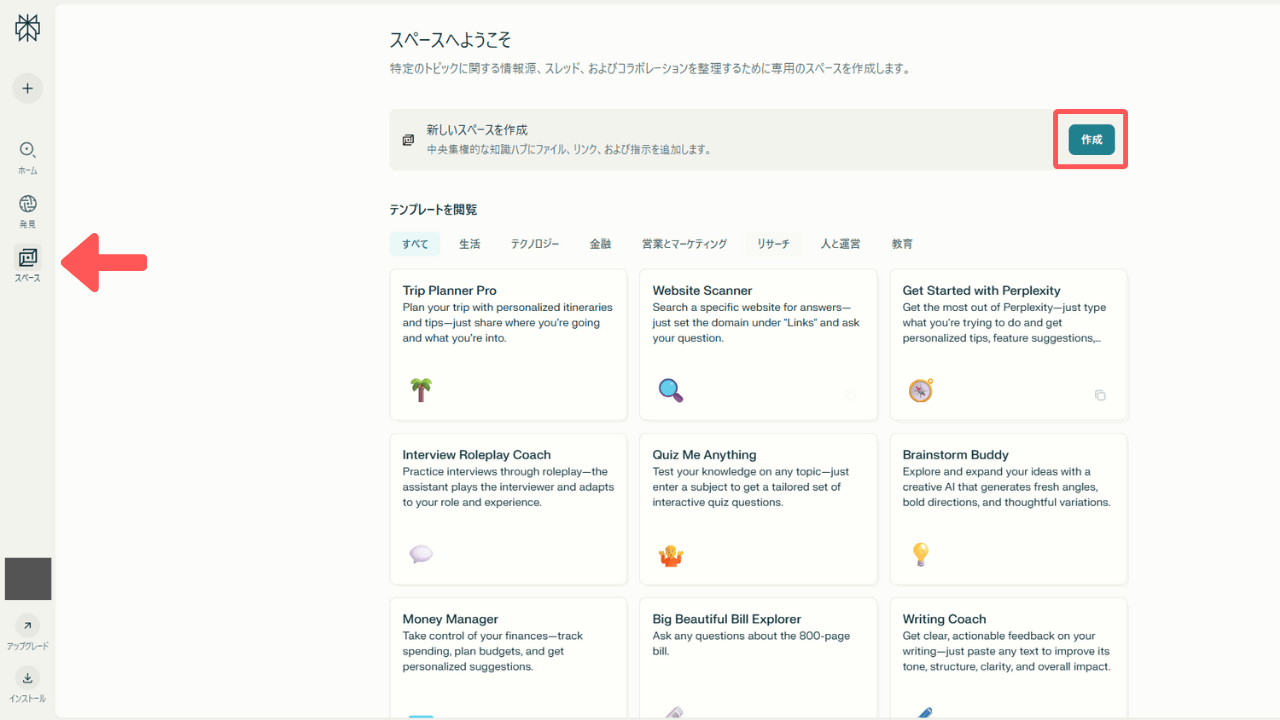Open the Big Beautiful Bill Explorer template title
The height and width of the screenshot is (720, 1280).
coord(727,619)
